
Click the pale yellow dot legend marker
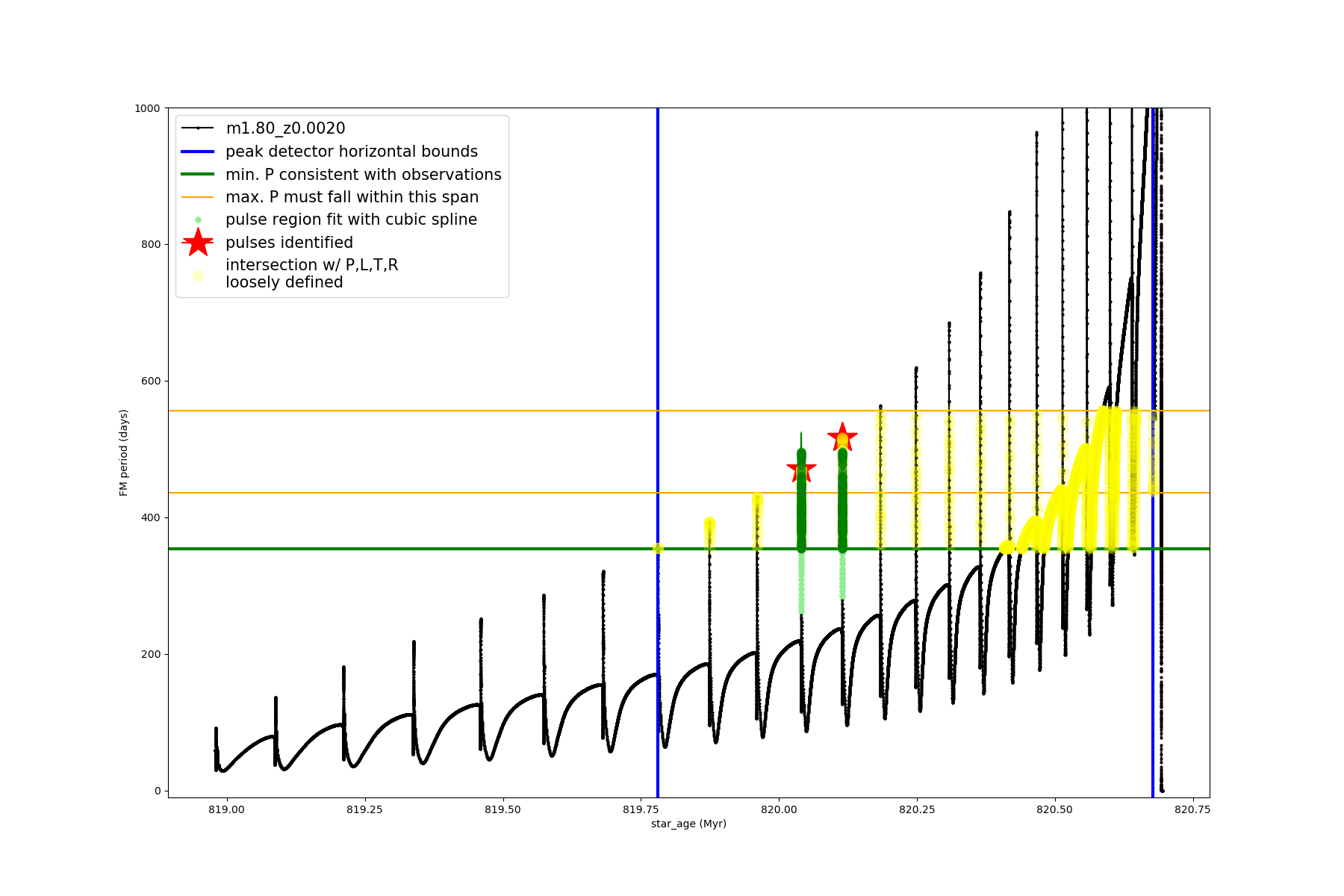coord(198,276)
